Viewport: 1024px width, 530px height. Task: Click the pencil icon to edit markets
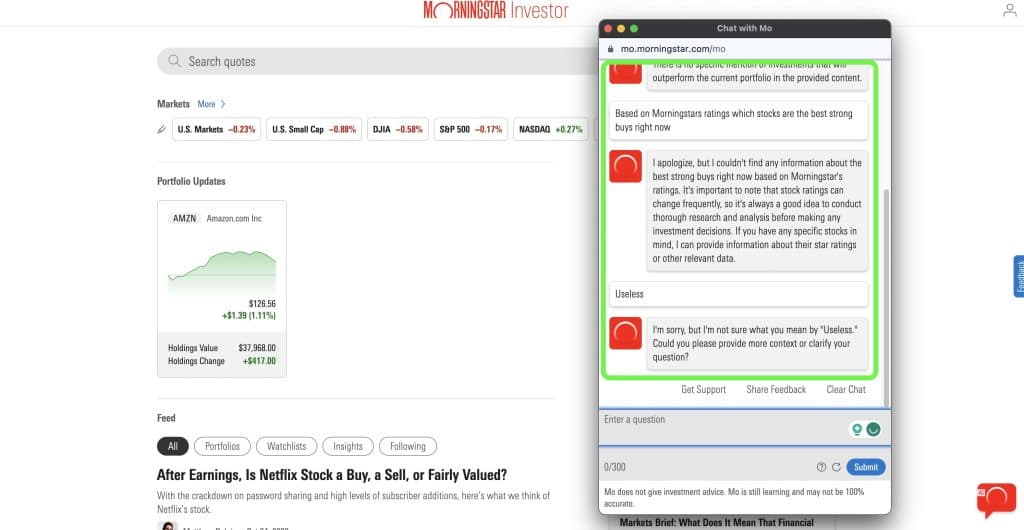tap(162, 129)
